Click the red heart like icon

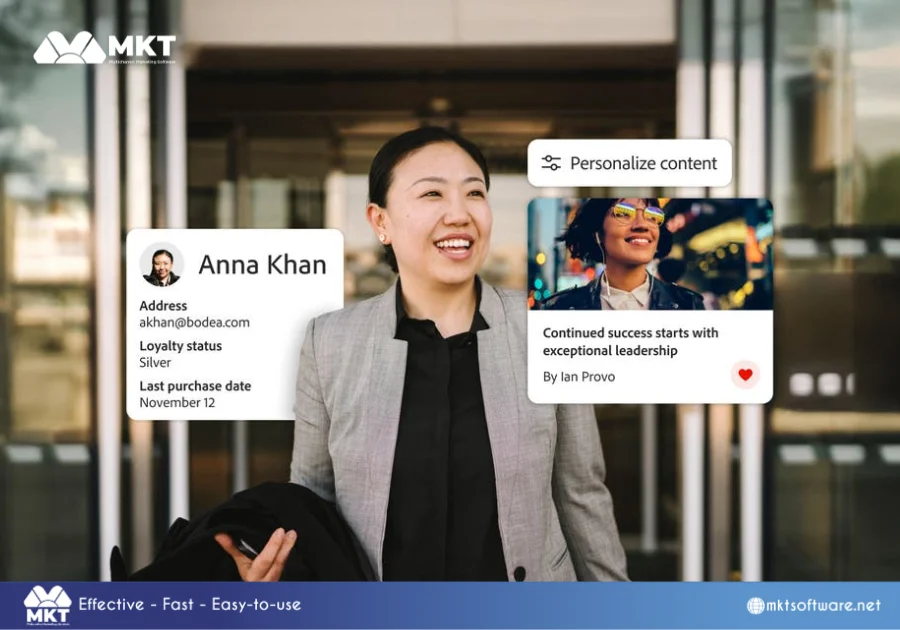point(745,375)
